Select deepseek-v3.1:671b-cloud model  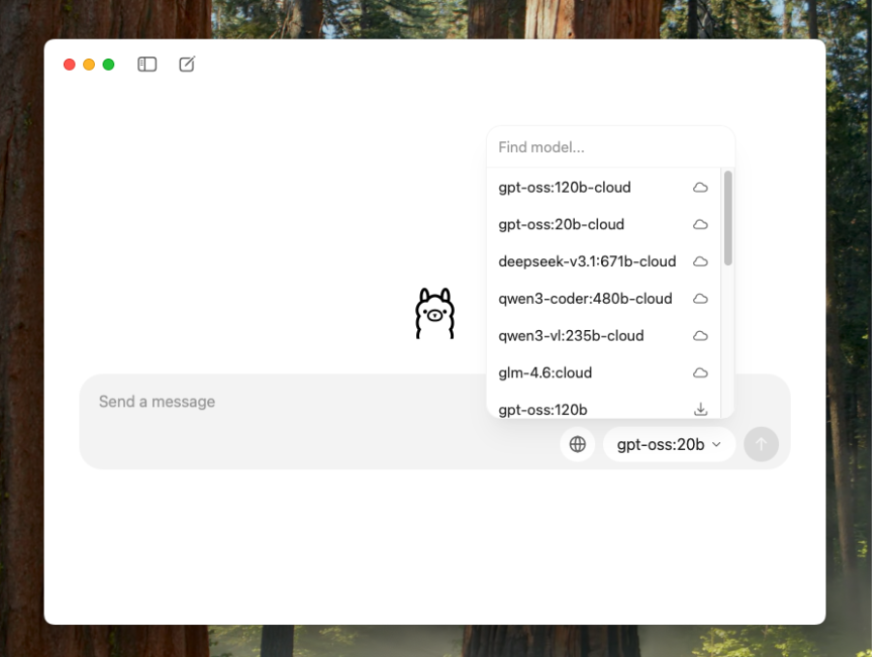(x=587, y=261)
